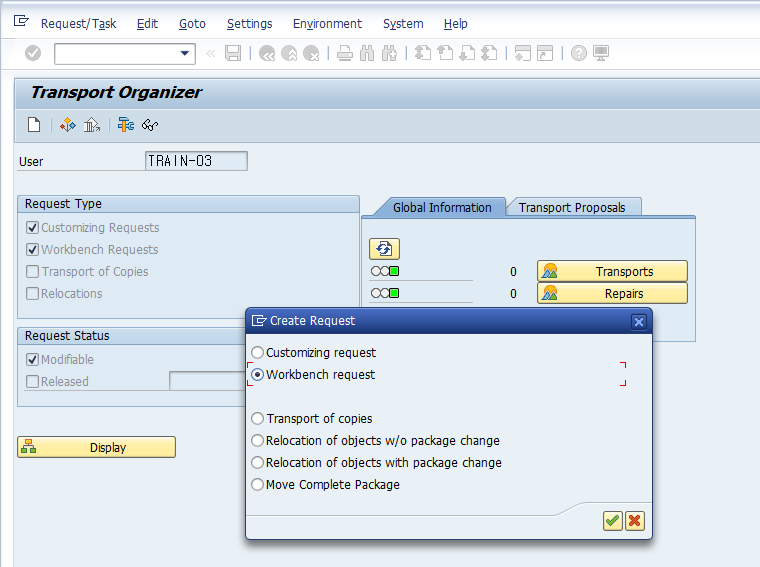The image size is (760, 567).
Task: Toggle the Modifiable status checkbox
Action: [32, 360]
